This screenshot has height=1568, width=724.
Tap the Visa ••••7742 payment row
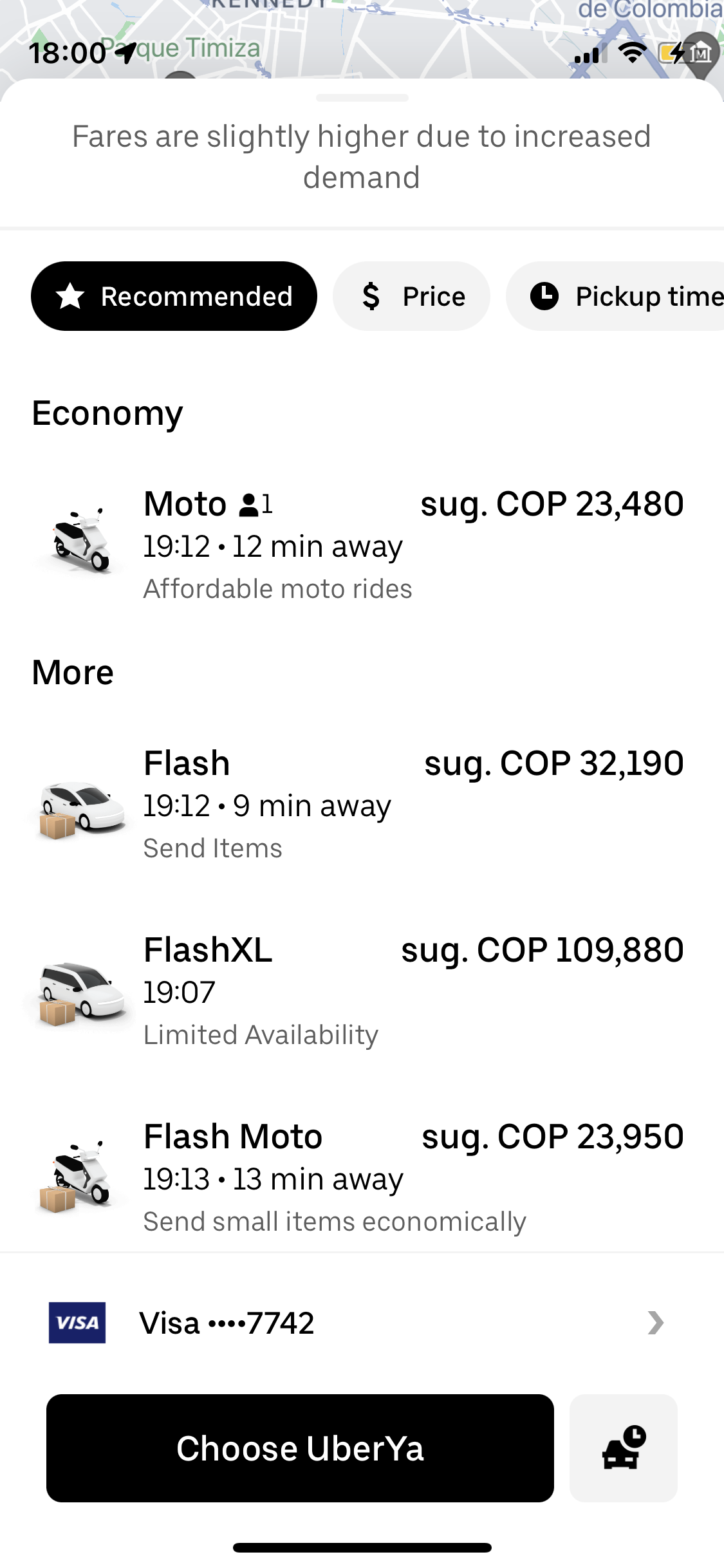(x=362, y=1323)
